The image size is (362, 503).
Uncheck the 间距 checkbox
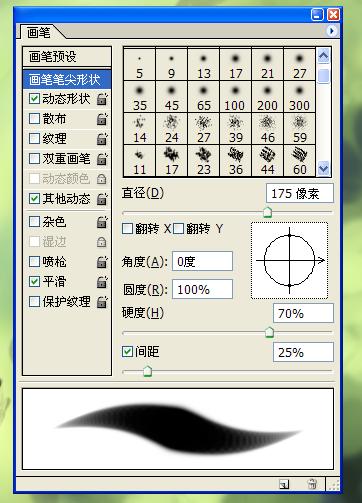(x=127, y=351)
